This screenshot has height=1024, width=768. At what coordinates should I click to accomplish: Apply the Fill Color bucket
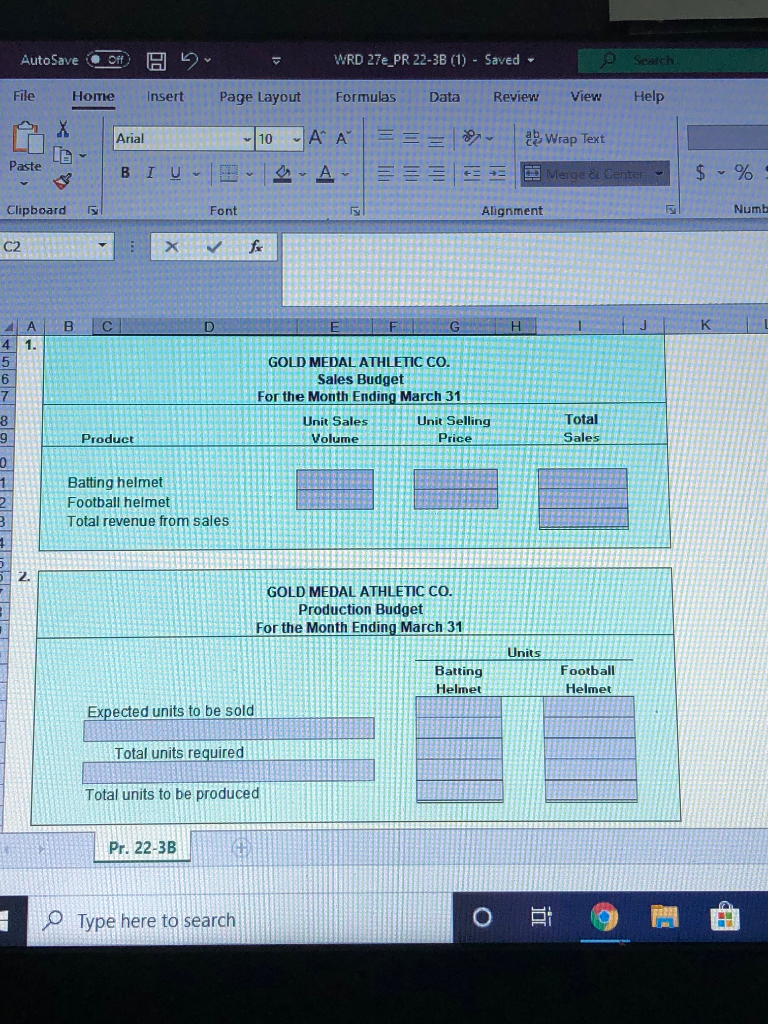coord(282,173)
